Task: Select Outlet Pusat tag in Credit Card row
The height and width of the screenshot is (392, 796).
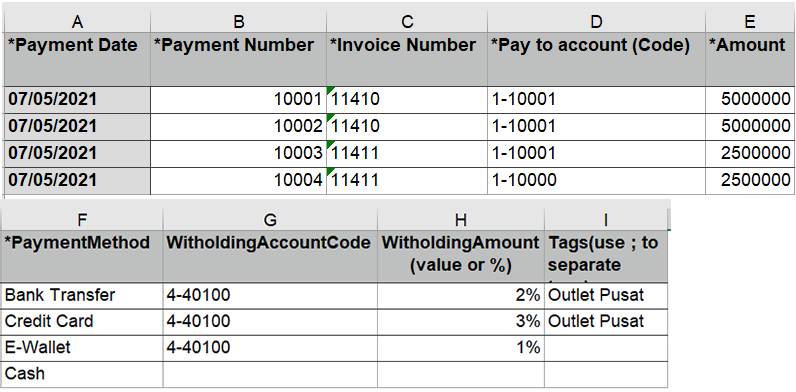Action: click(x=606, y=321)
